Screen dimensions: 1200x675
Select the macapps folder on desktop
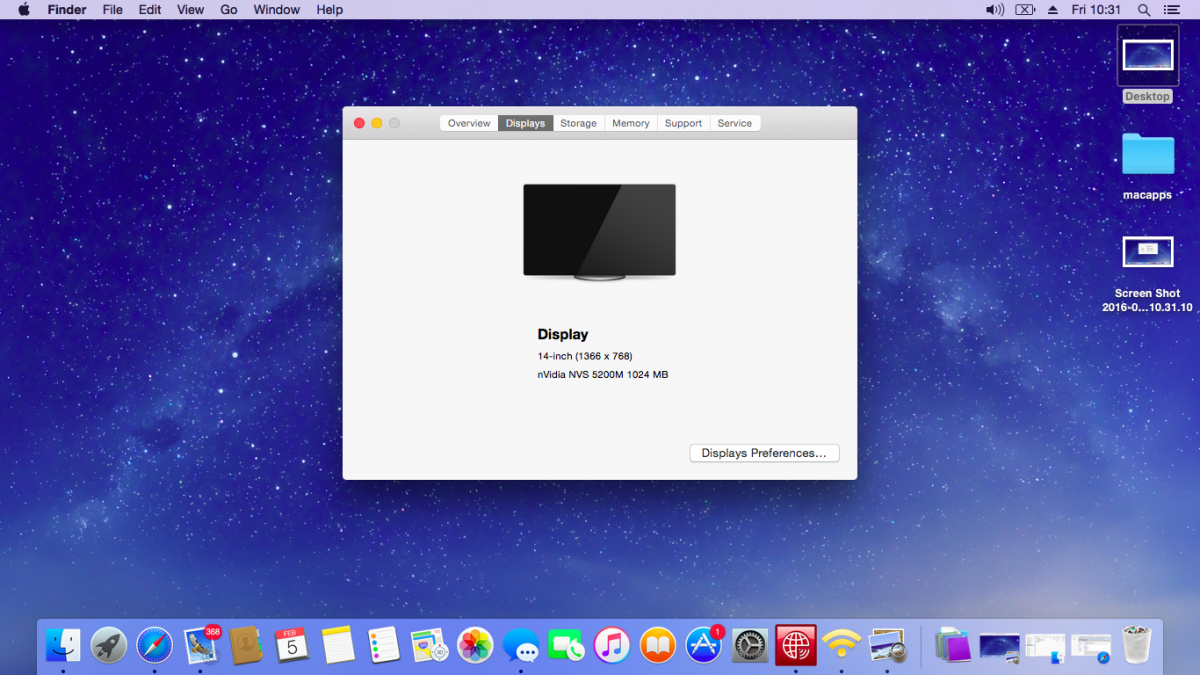pos(1147,155)
